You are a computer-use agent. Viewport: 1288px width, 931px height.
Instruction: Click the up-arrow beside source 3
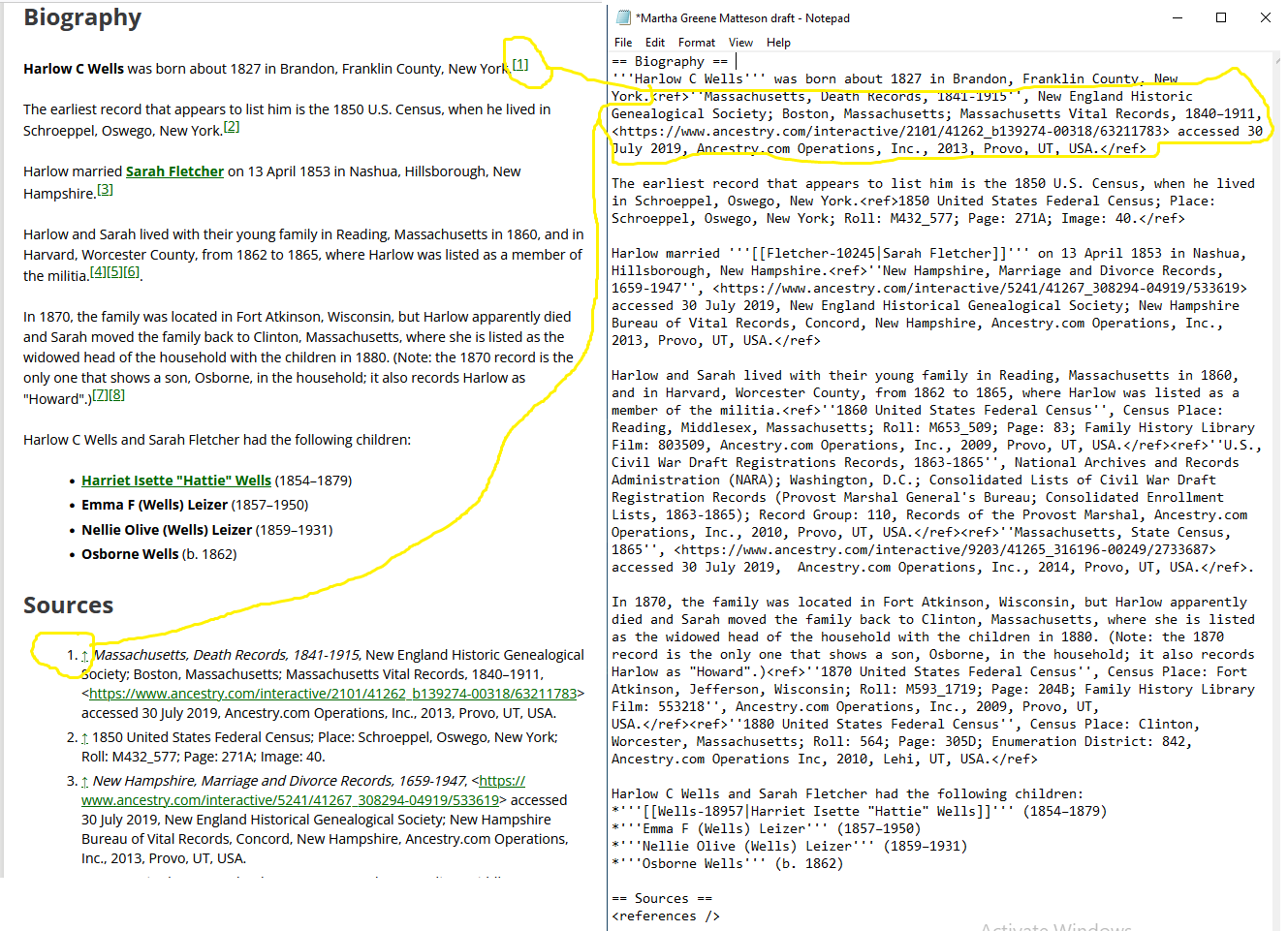point(85,782)
